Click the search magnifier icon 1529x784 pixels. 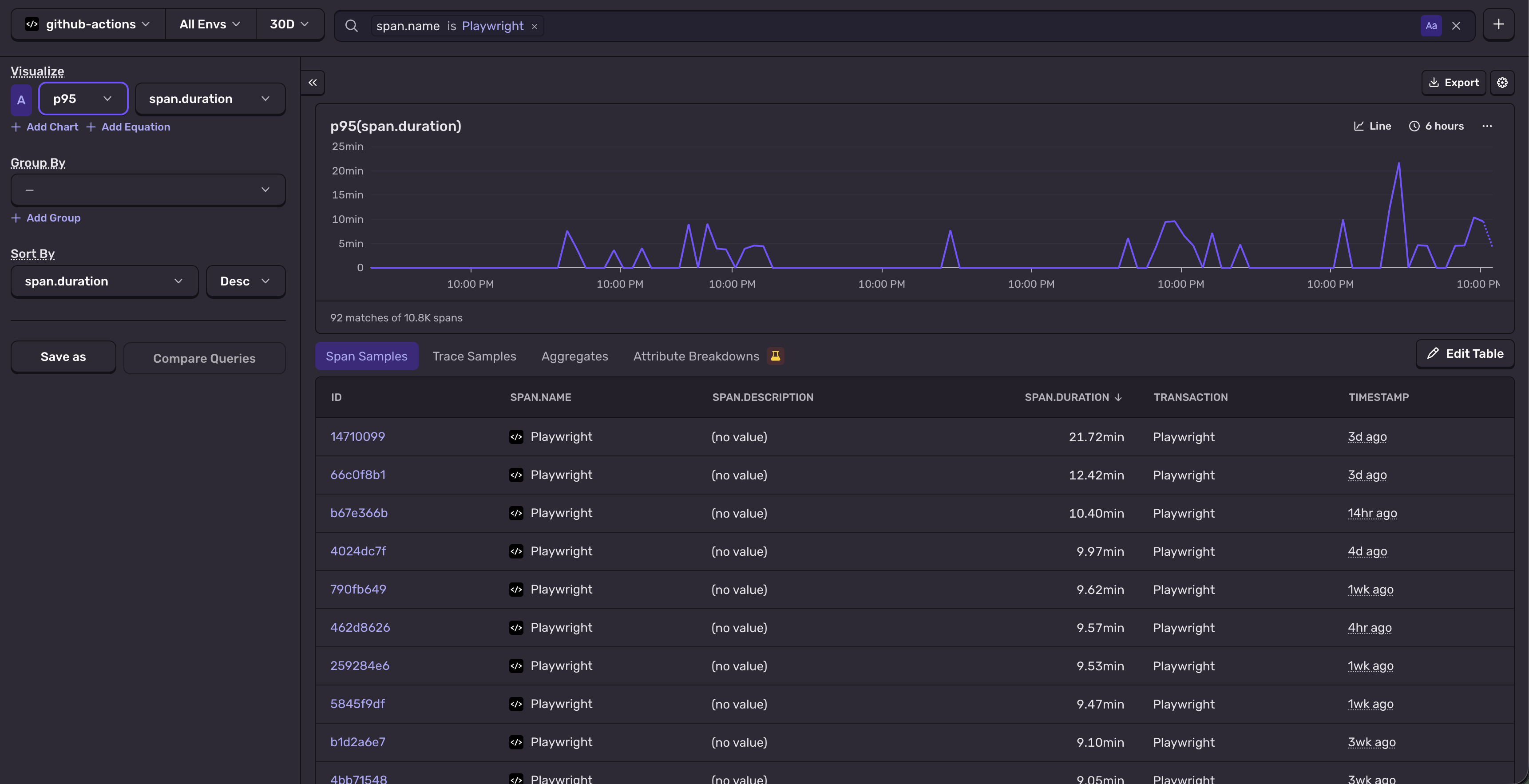click(351, 25)
